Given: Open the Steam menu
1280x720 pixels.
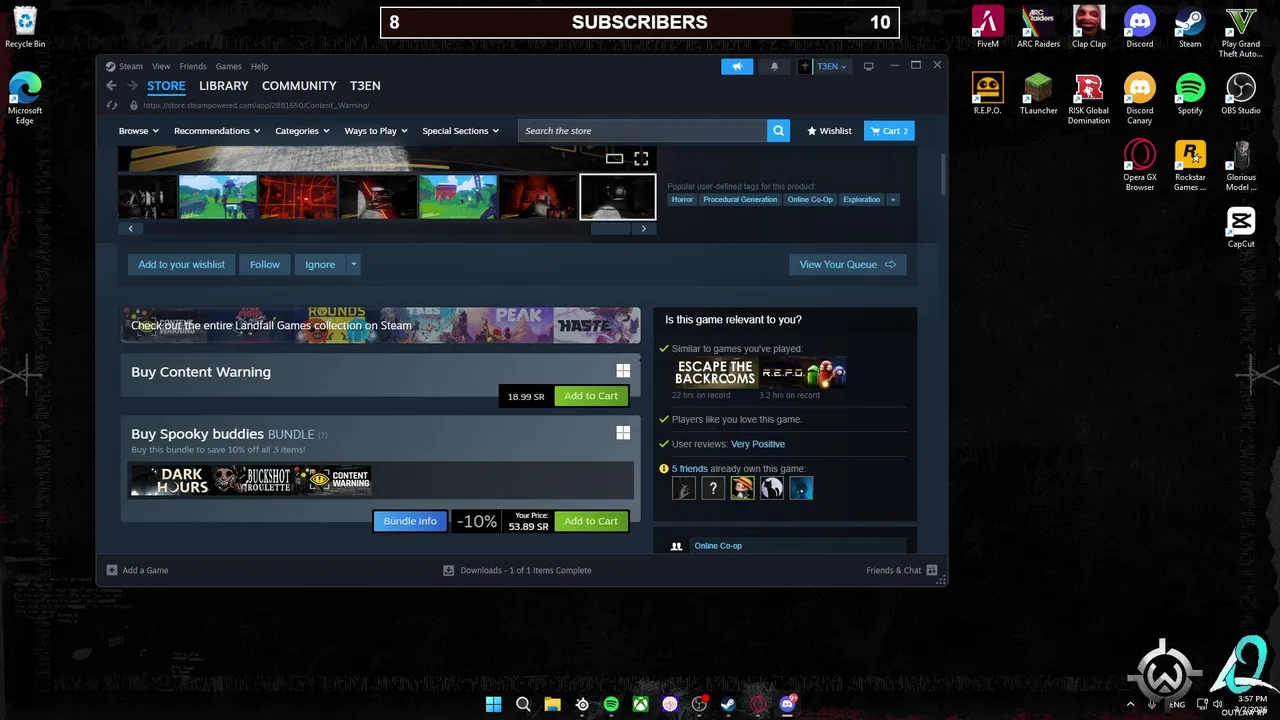Looking at the screenshot, I should [x=131, y=66].
